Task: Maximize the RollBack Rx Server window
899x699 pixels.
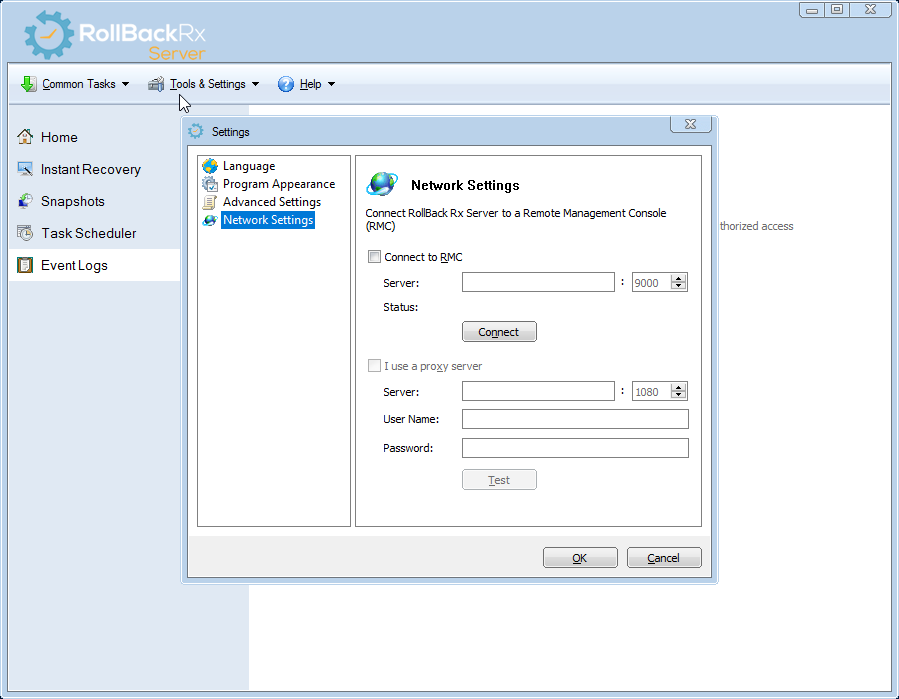Action: (x=837, y=10)
